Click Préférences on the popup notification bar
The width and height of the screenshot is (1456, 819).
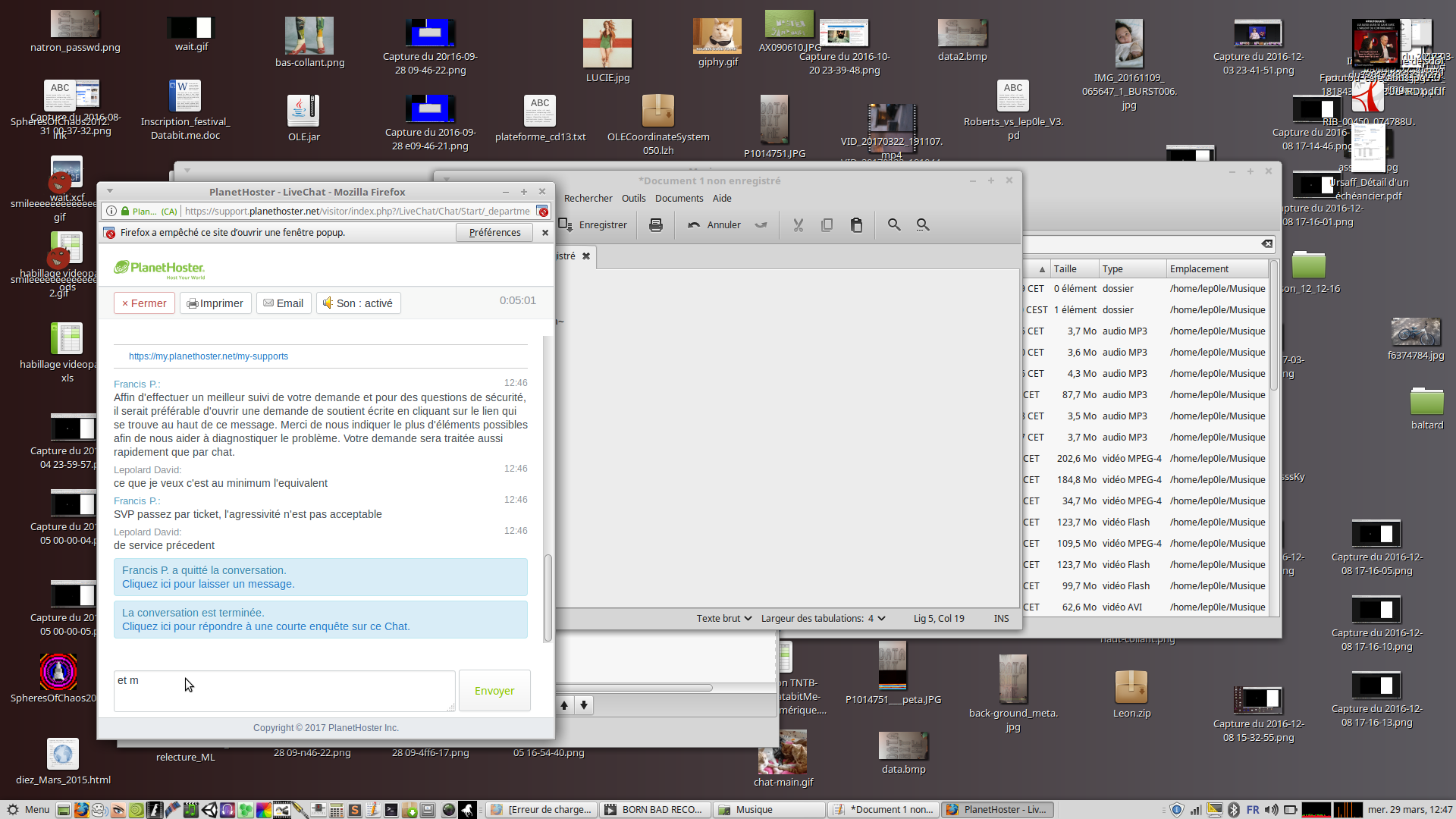[x=494, y=233]
